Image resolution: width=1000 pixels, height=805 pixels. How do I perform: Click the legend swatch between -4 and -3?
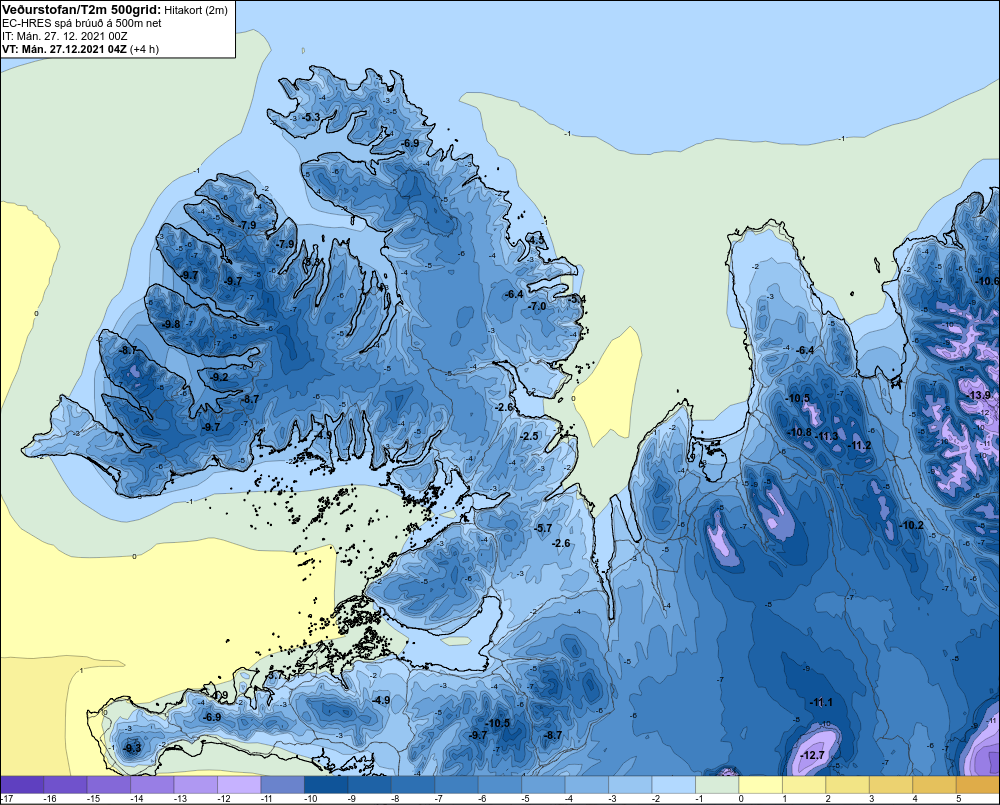(587, 785)
